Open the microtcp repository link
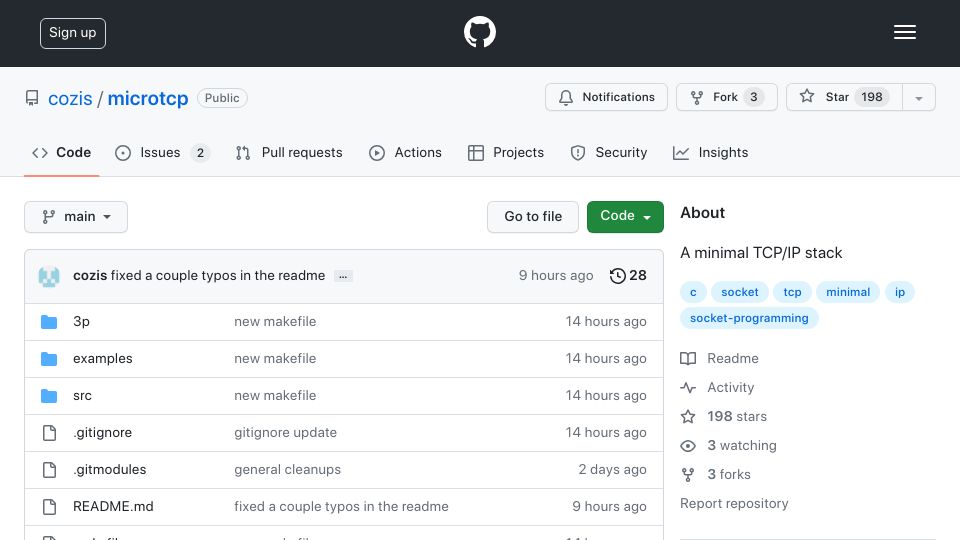960x540 pixels. [x=148, y=98]
